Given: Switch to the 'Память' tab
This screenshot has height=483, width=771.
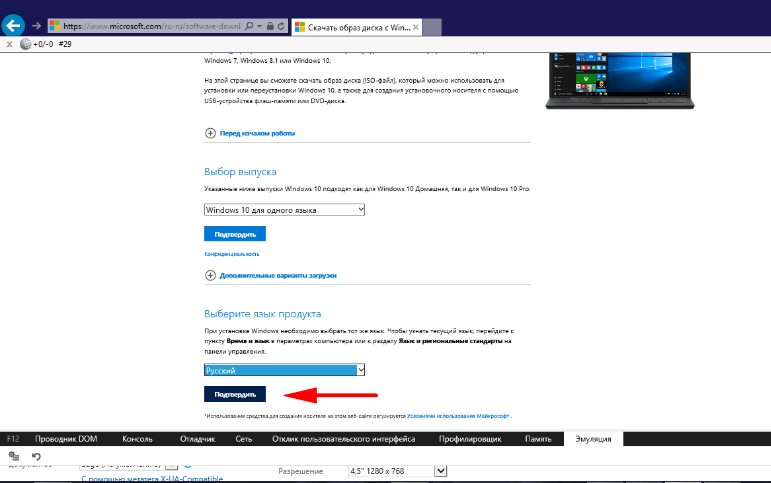Looking at the screenshot, I should pos(538,439).
